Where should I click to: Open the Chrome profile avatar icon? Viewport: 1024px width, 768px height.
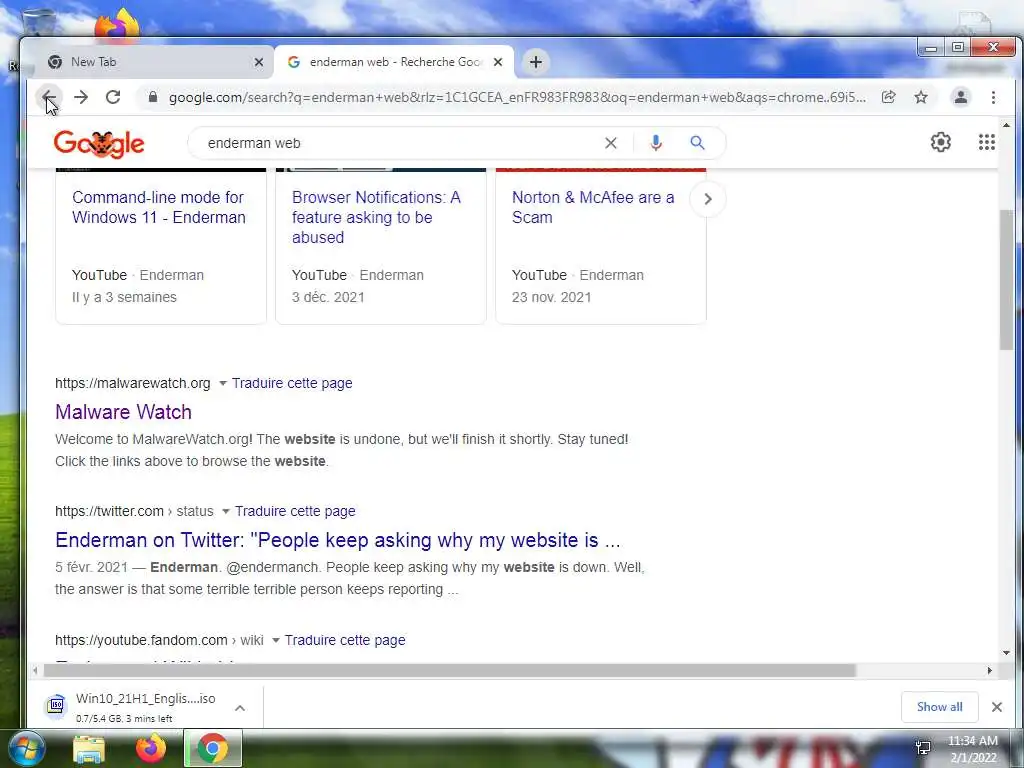(x=961, y=97)
